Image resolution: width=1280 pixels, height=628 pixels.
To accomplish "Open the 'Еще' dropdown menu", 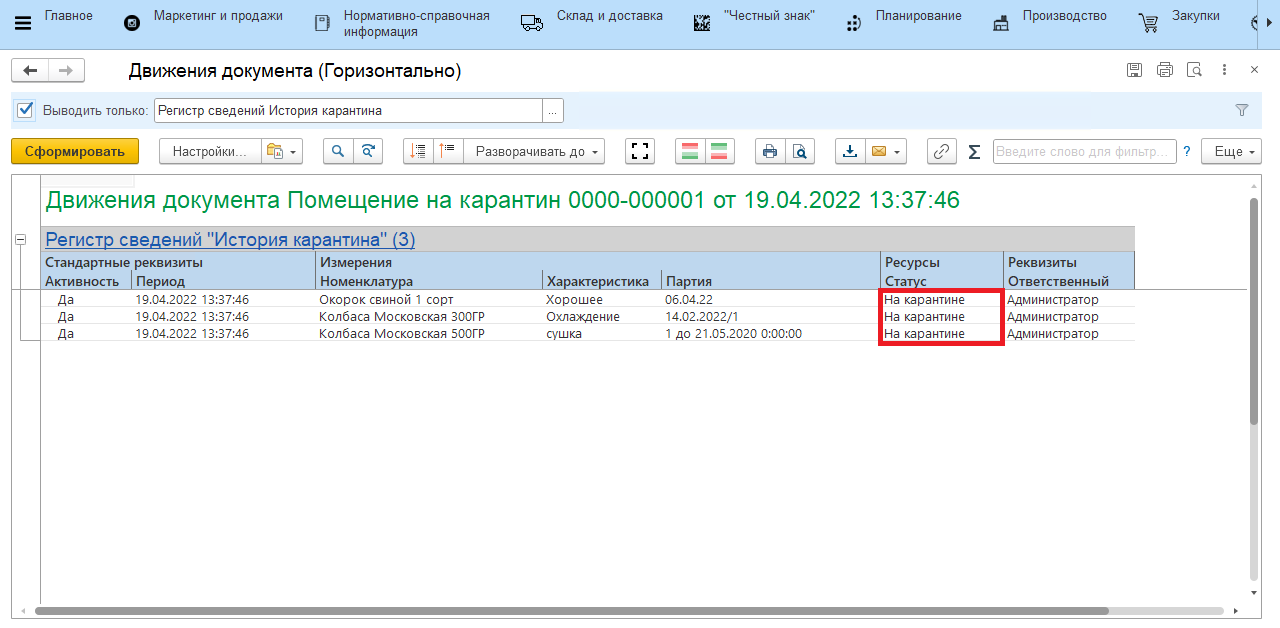I will point(1231,151).
